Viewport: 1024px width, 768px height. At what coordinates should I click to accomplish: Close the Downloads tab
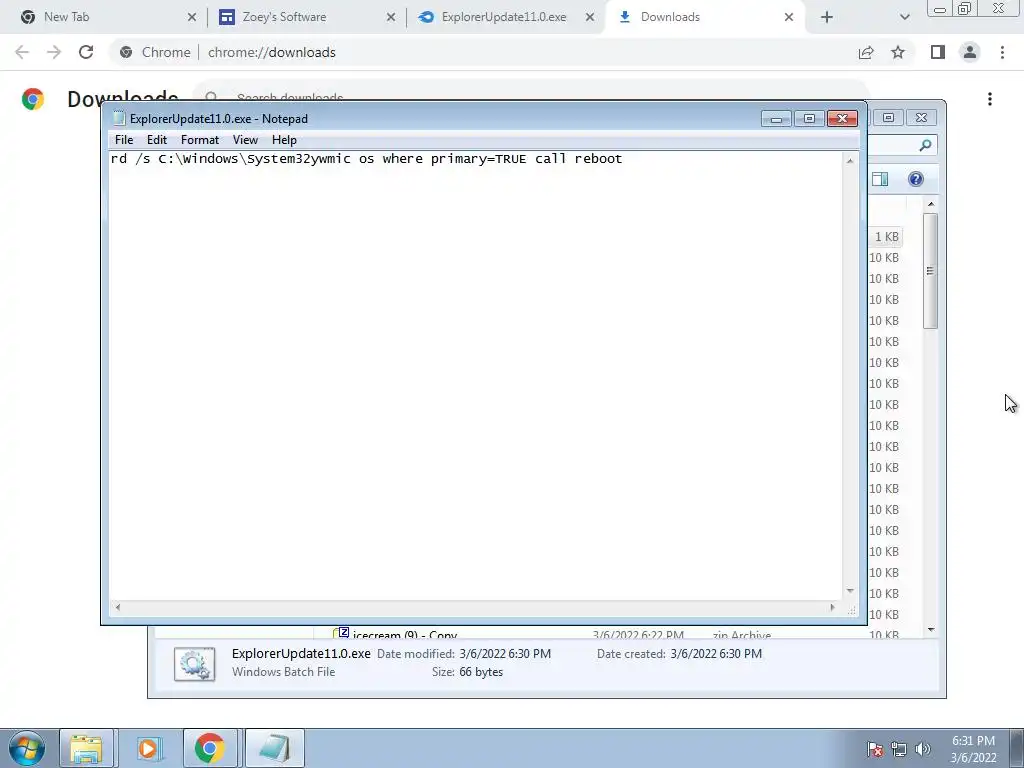point(789,17)
